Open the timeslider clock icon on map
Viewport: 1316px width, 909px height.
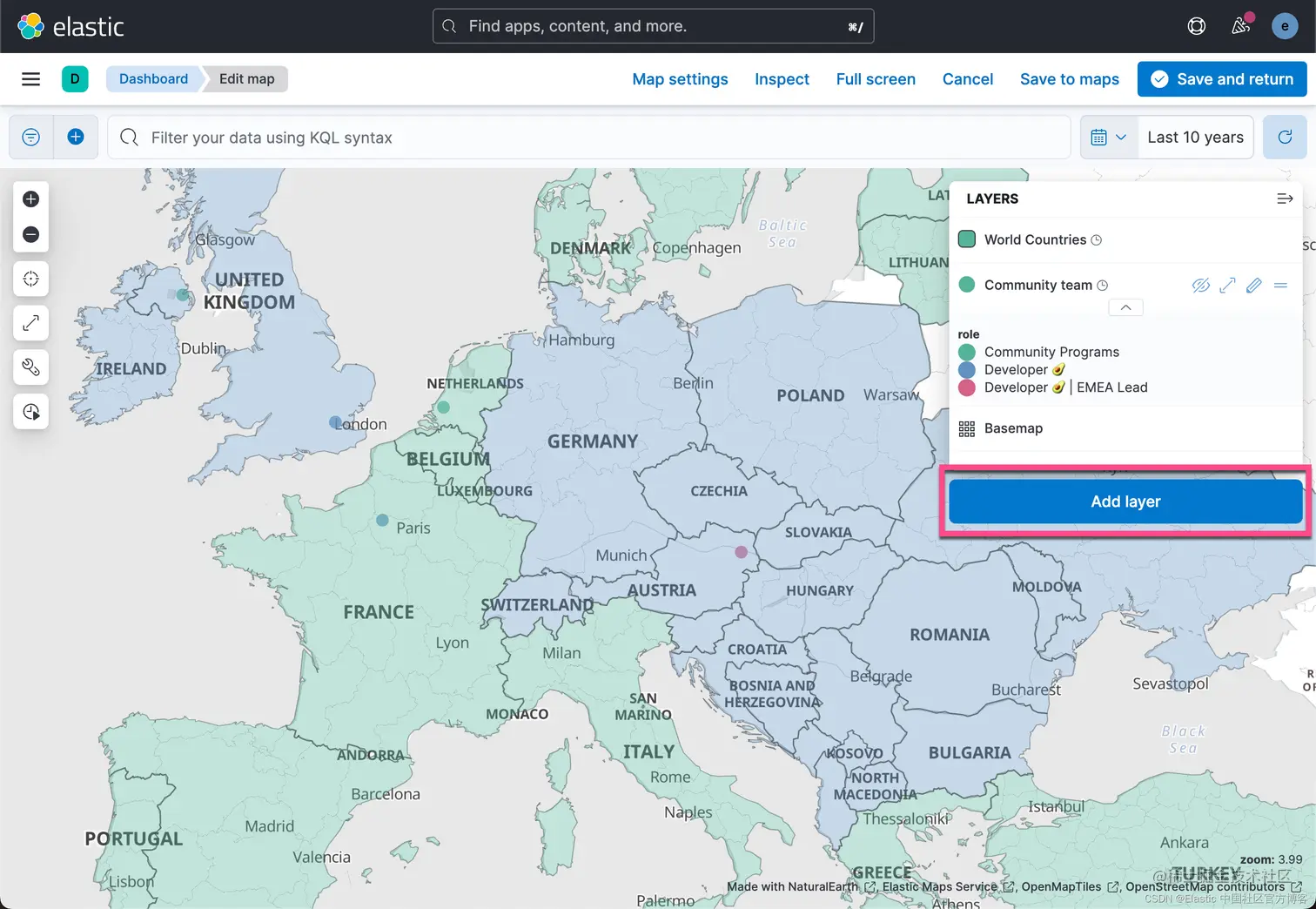click(x=30, y=412)
